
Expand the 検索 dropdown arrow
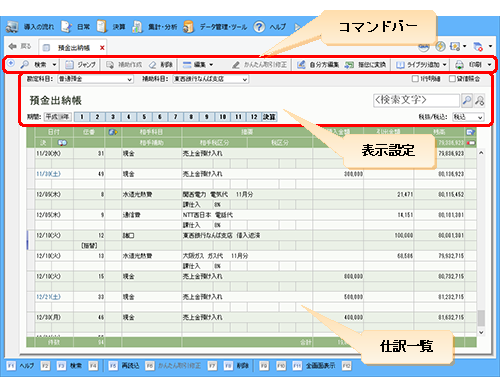pyautogui.click(x=54, y=65)
